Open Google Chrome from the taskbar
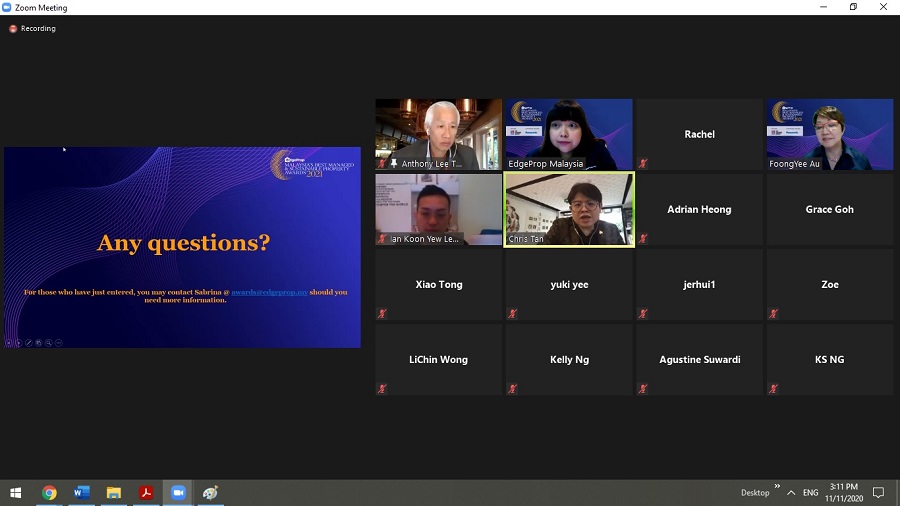 [49, 493]
